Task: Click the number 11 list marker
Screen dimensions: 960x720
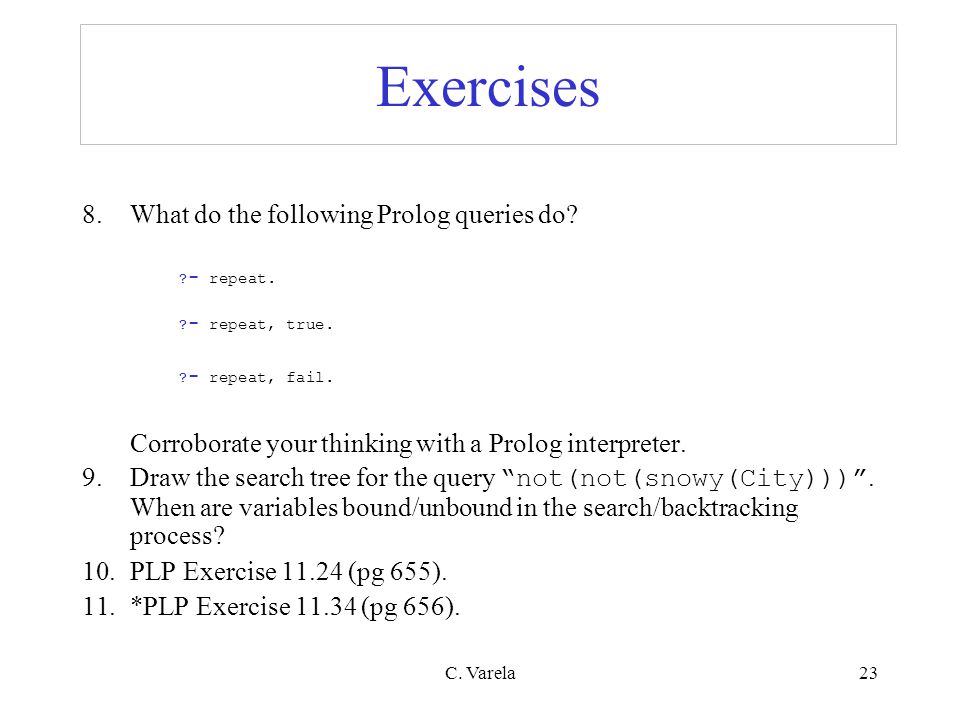Action: coord(99,607)
